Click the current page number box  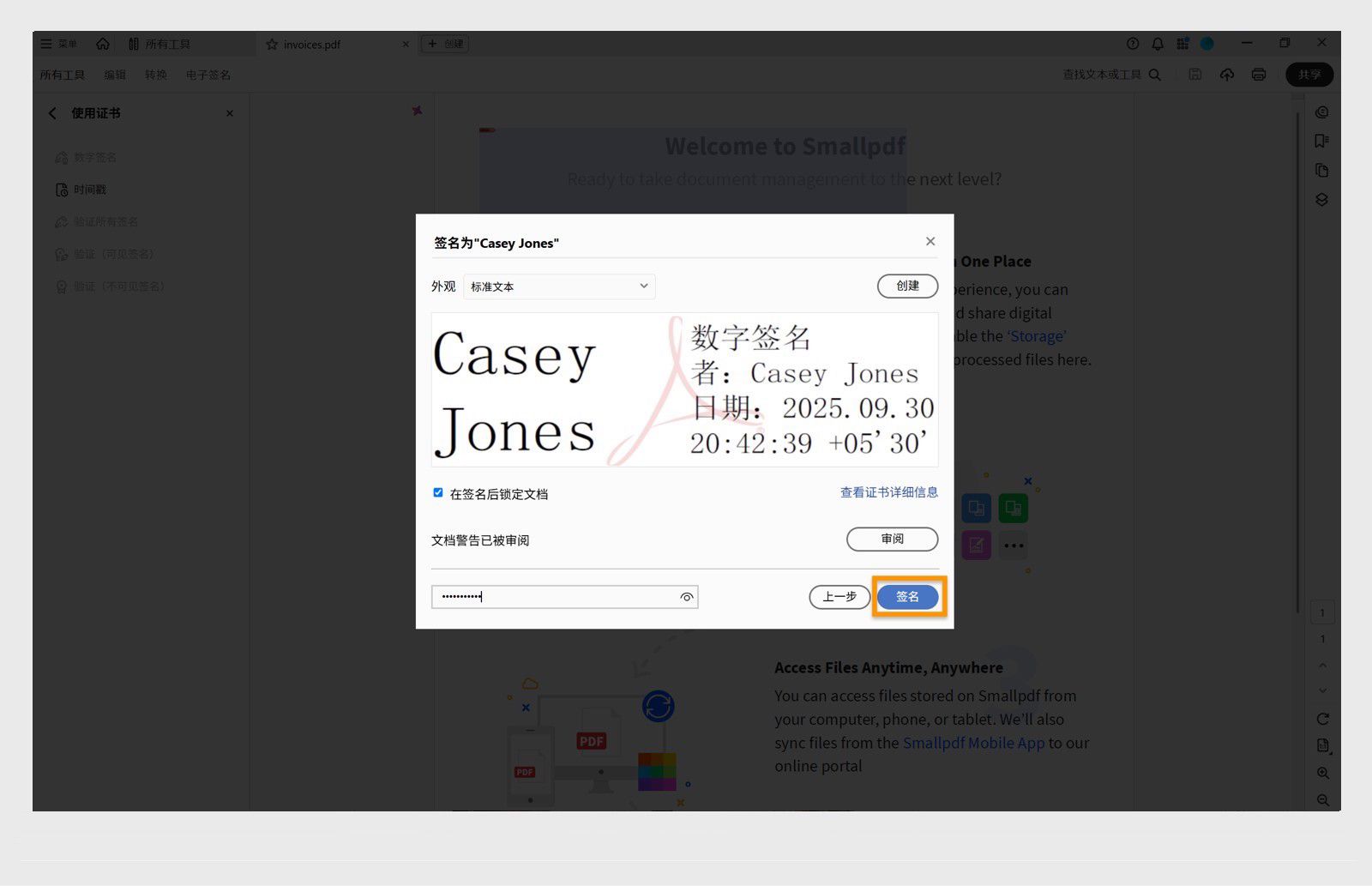pyautogui.click(x=1322, y=612)
